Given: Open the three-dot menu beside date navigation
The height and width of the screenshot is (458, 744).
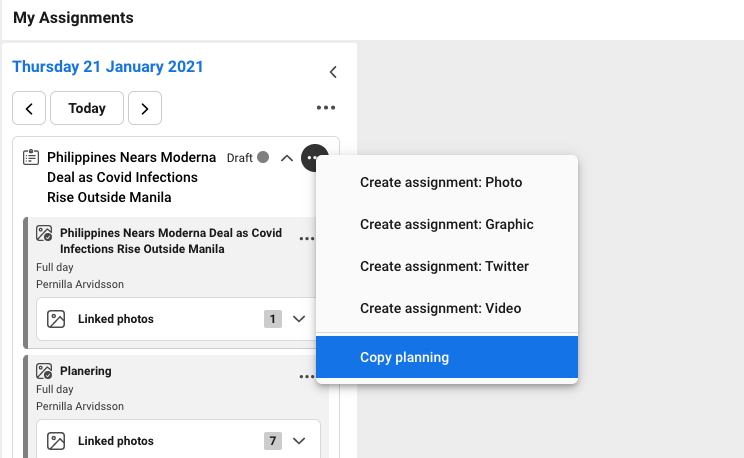Looking at the screenshot, I should (325, 108).
